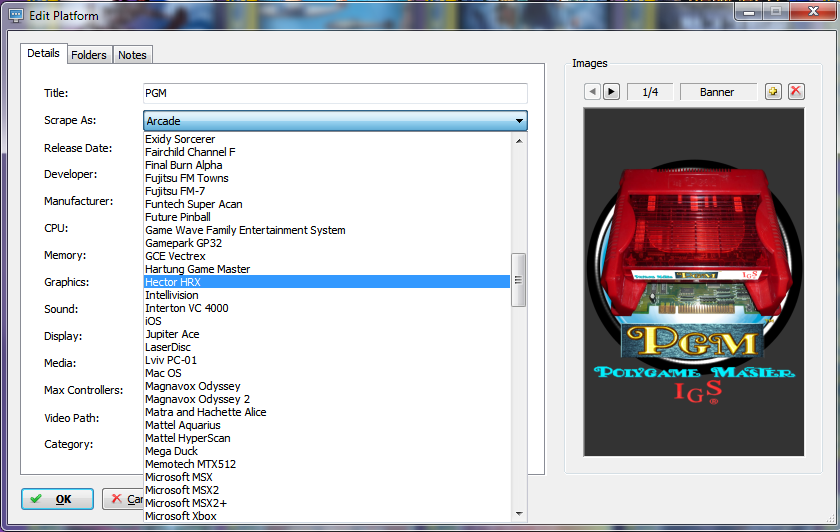
Task: Show the next platform image
Action: 611,92
